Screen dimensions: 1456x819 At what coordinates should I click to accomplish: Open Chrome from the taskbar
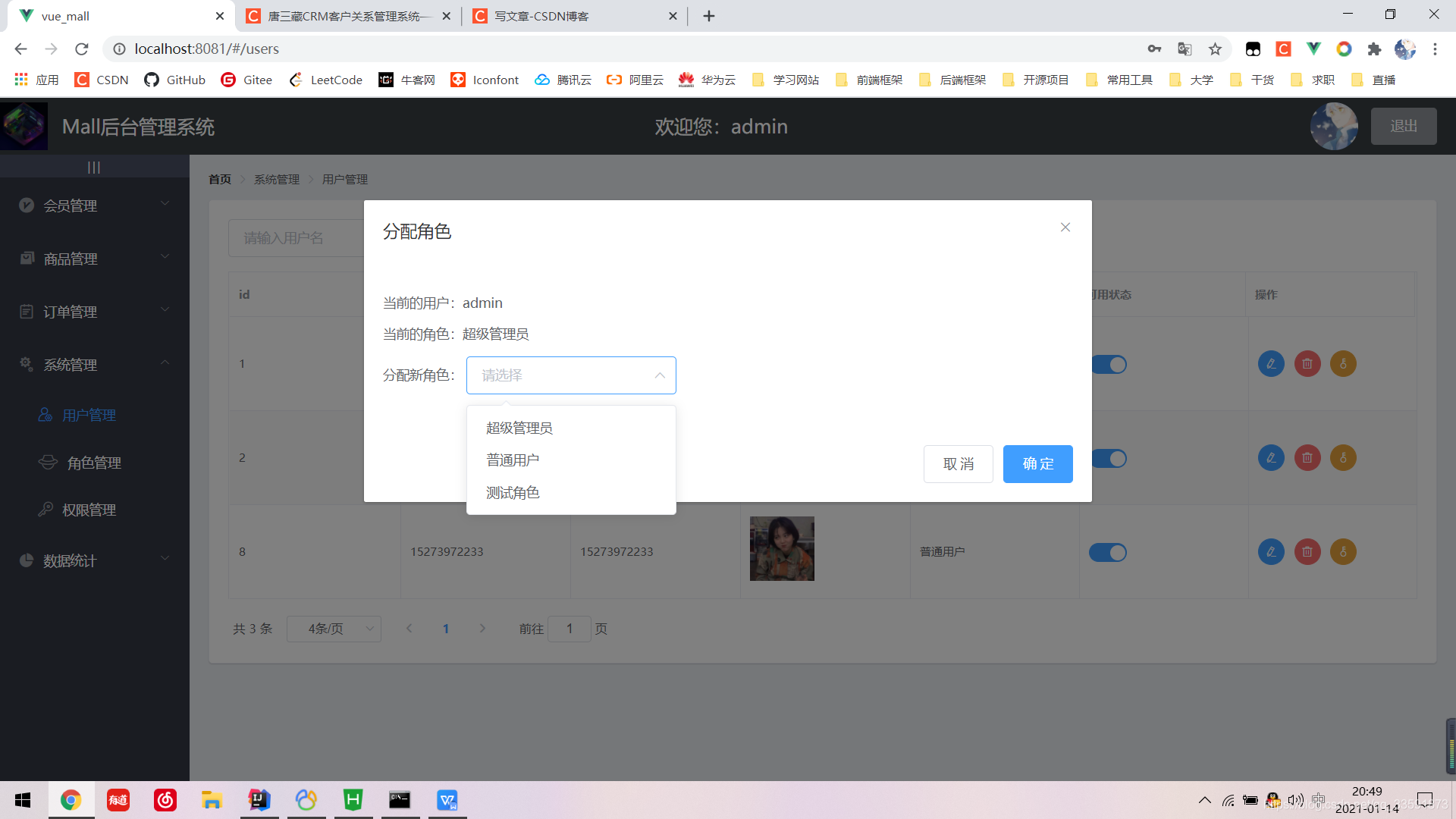(x=71, y=800)
